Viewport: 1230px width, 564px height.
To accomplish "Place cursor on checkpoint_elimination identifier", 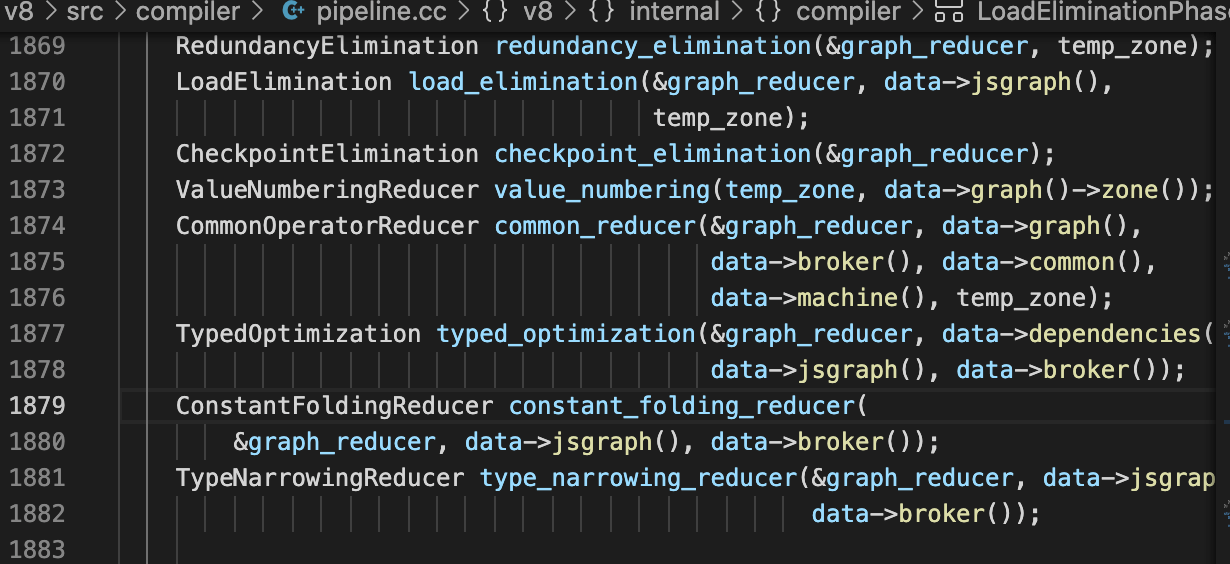I will click(x=651, y=154).
